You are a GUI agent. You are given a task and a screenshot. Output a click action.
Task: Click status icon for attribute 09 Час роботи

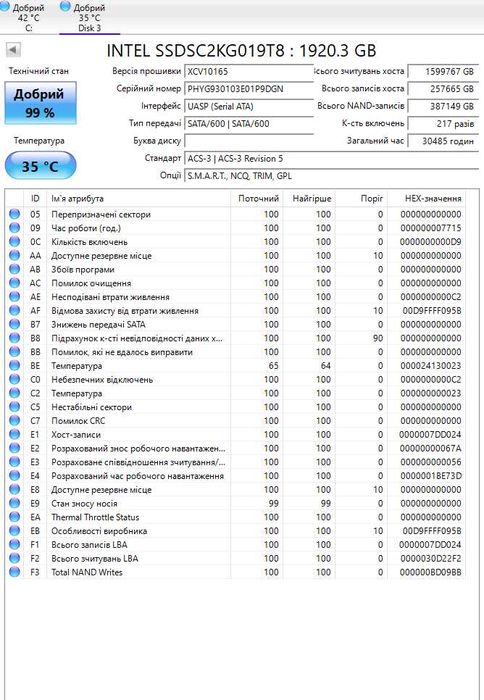15,228
